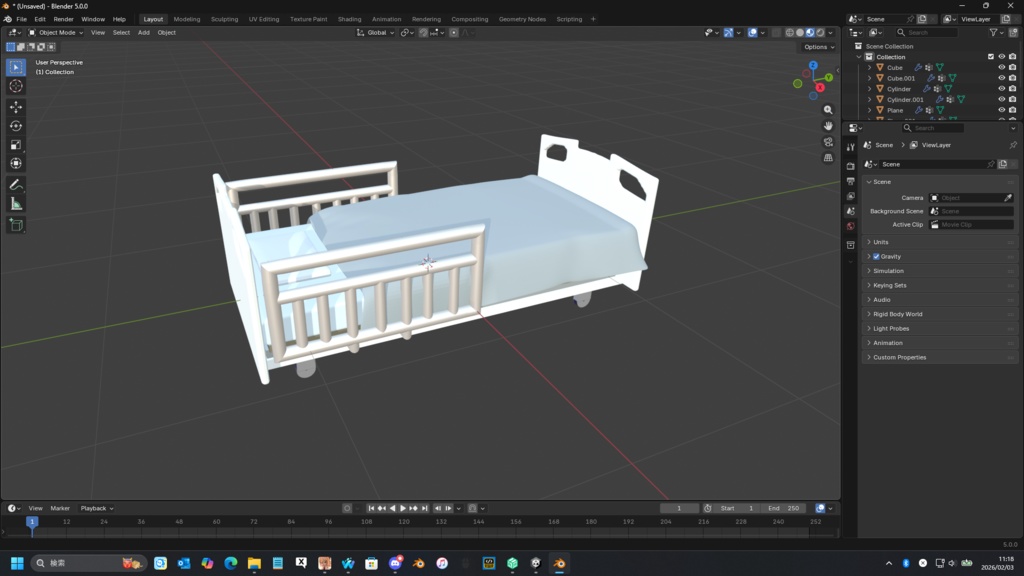Open the Render menu
This screenshot has height=576, width=1024.
tap(63, 18)
